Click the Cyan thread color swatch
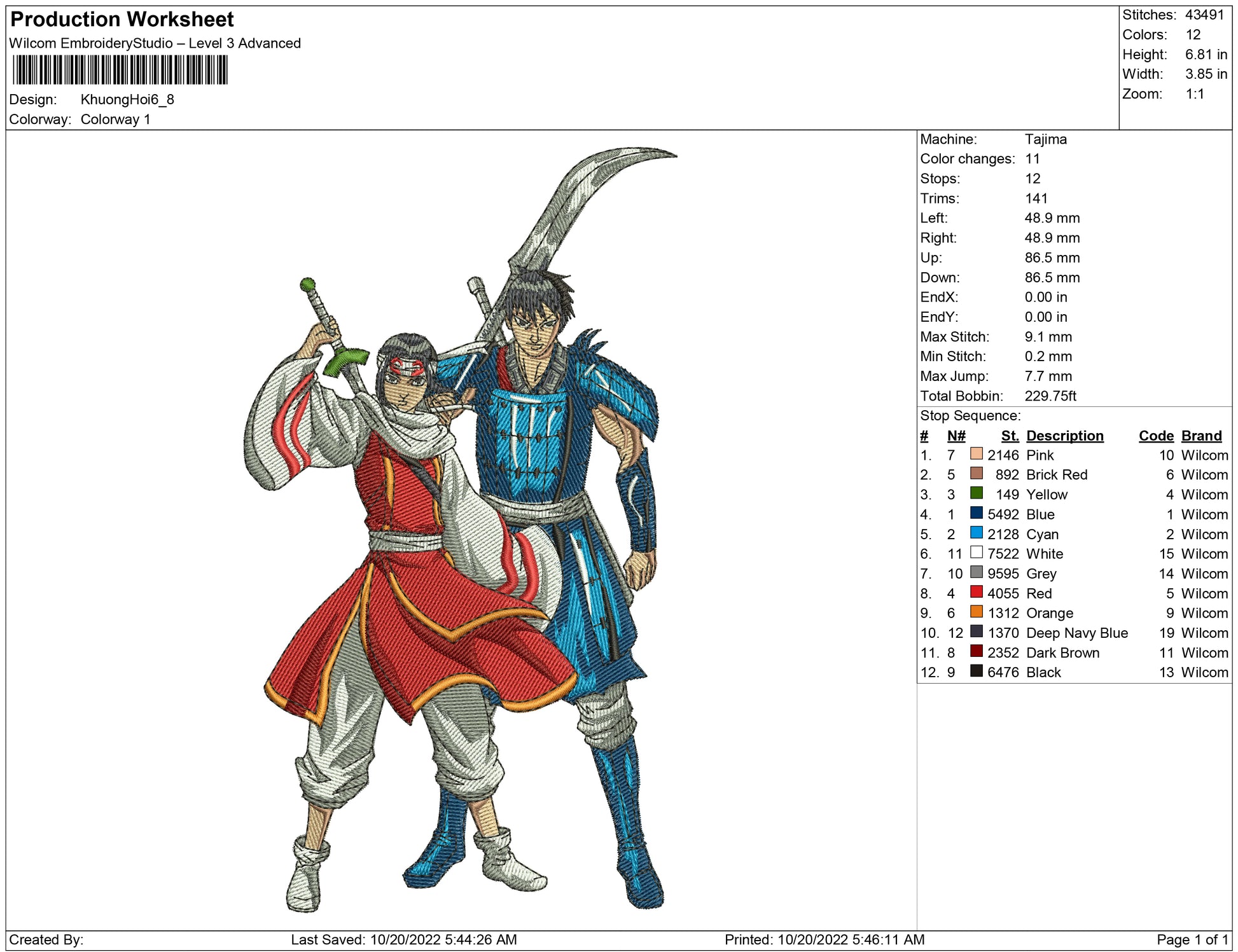This screenshot has width=1238, height=952. tap(976, 533)
